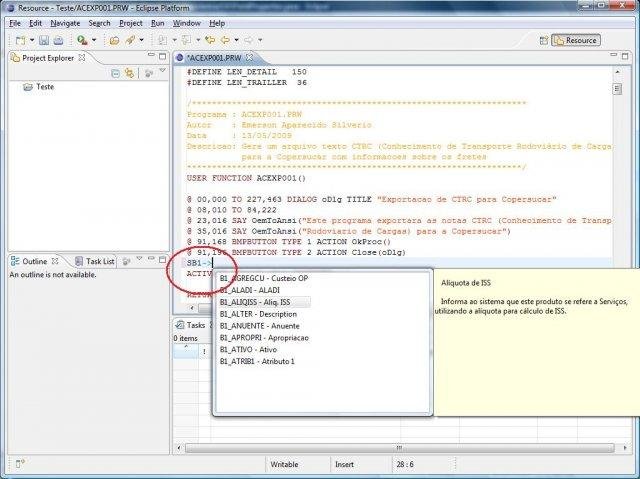
Task: Choose B1_ATRIB1 - Atributo 1 suggestion
Action: pyautogui.click(x=257, y=361)
